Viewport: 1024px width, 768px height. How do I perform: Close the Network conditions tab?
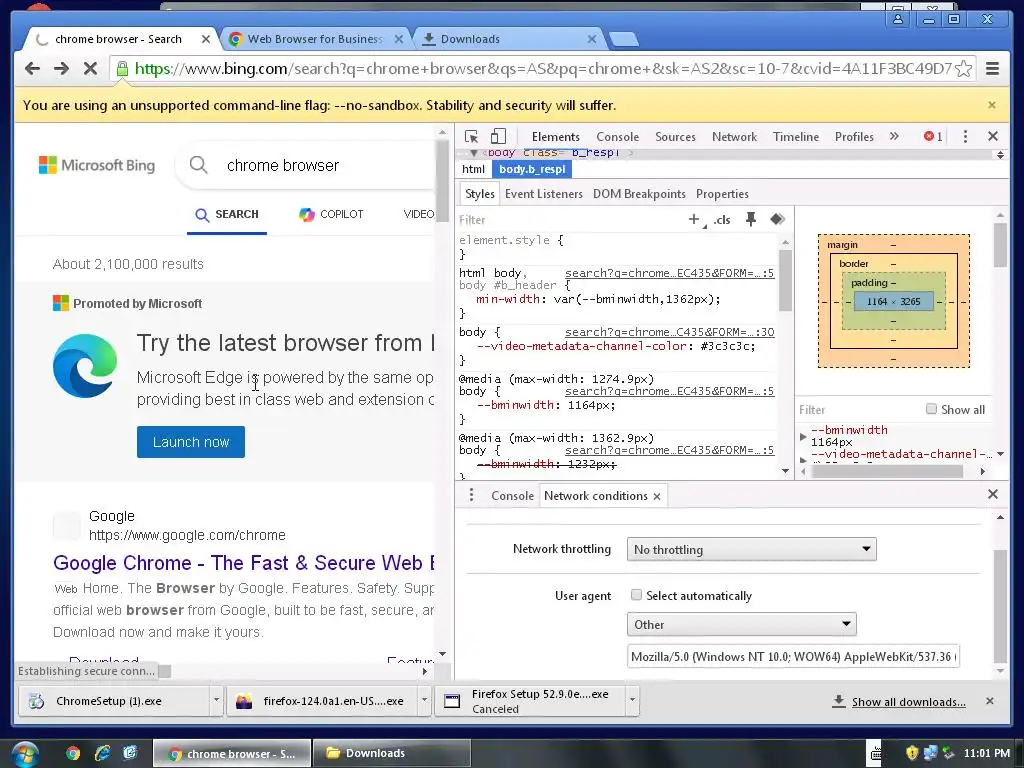[x=657, y=496]
